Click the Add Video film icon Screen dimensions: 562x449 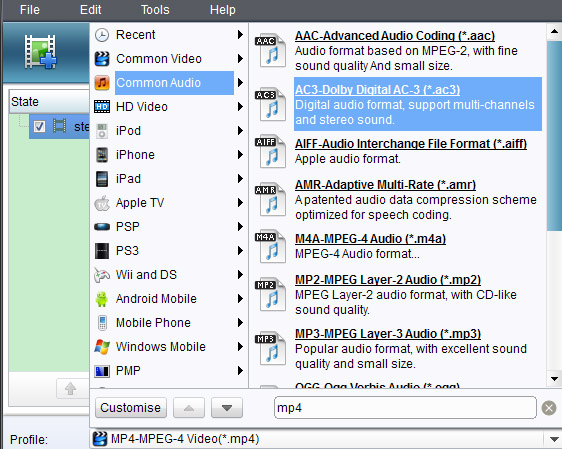point(40,52)
